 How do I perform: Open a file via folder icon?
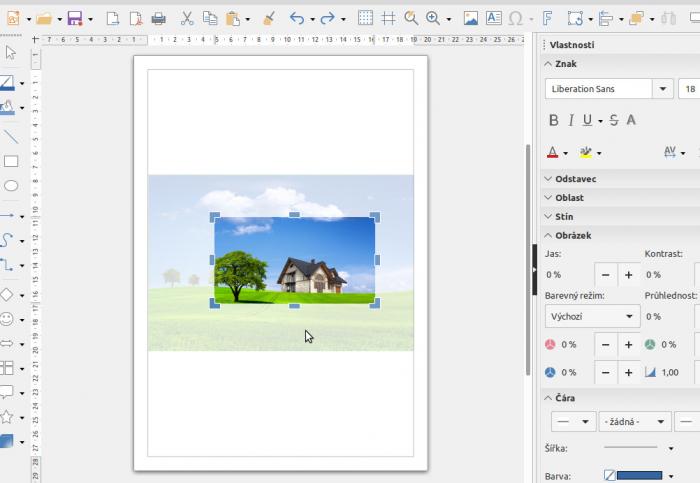(44, 19)
